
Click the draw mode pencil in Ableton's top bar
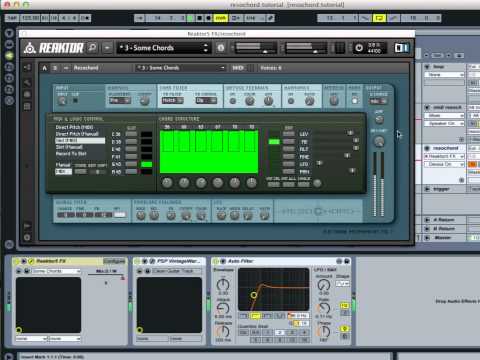click(x=271, y=18)
